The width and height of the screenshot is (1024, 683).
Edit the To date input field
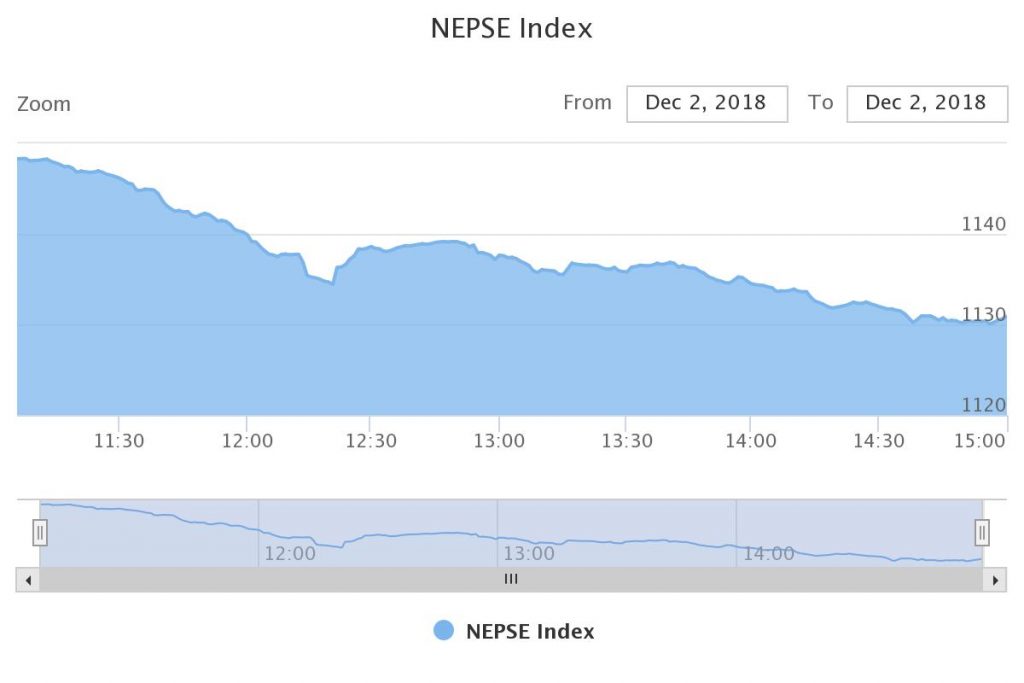tap(926, 103)
